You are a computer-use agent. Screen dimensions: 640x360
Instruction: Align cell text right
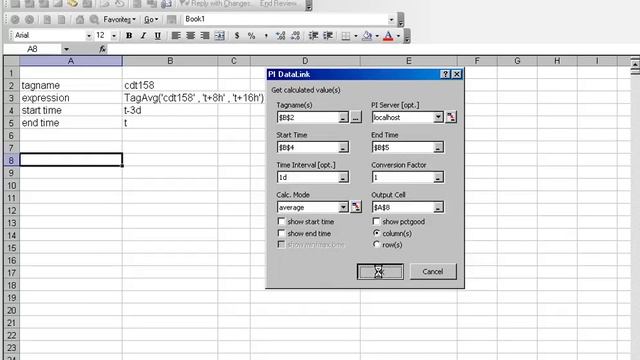[205, 36]
